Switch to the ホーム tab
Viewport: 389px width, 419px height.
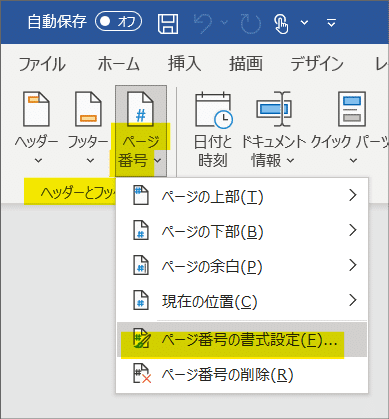click(x=118, y=64)
